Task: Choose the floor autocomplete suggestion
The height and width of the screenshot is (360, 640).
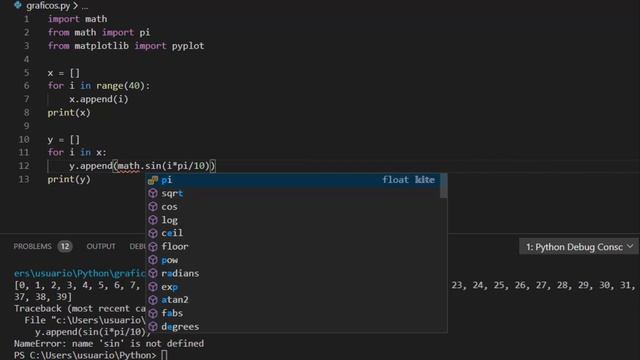Action: (x=293, y=247)
